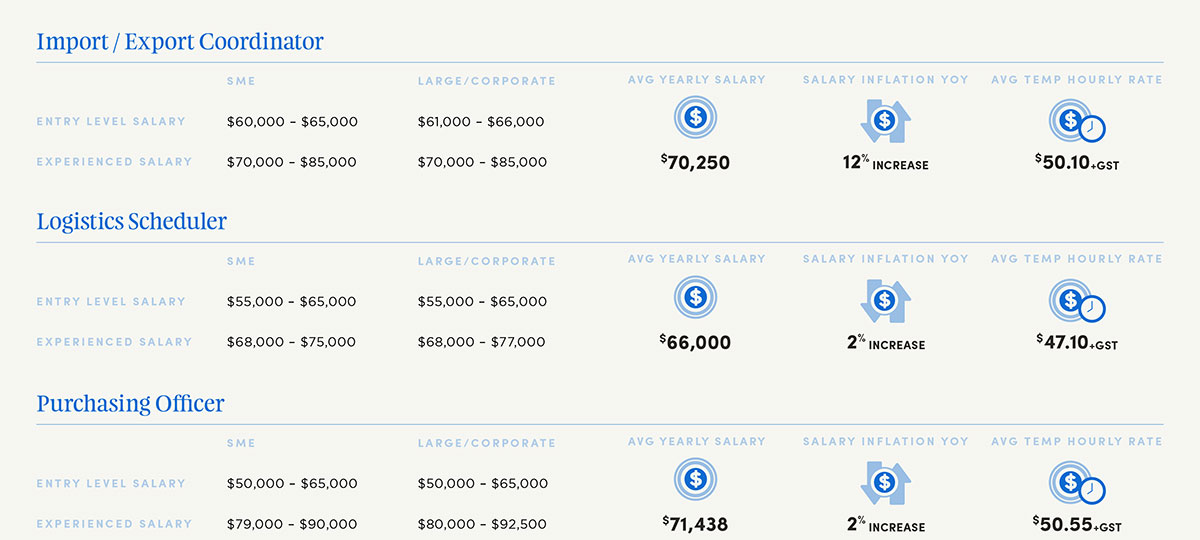Click the $80,000 – $92,500 experienced corporate salary
Image resolution: width=1200 pixels, height=540 pixels.
[x=482, y=524]
